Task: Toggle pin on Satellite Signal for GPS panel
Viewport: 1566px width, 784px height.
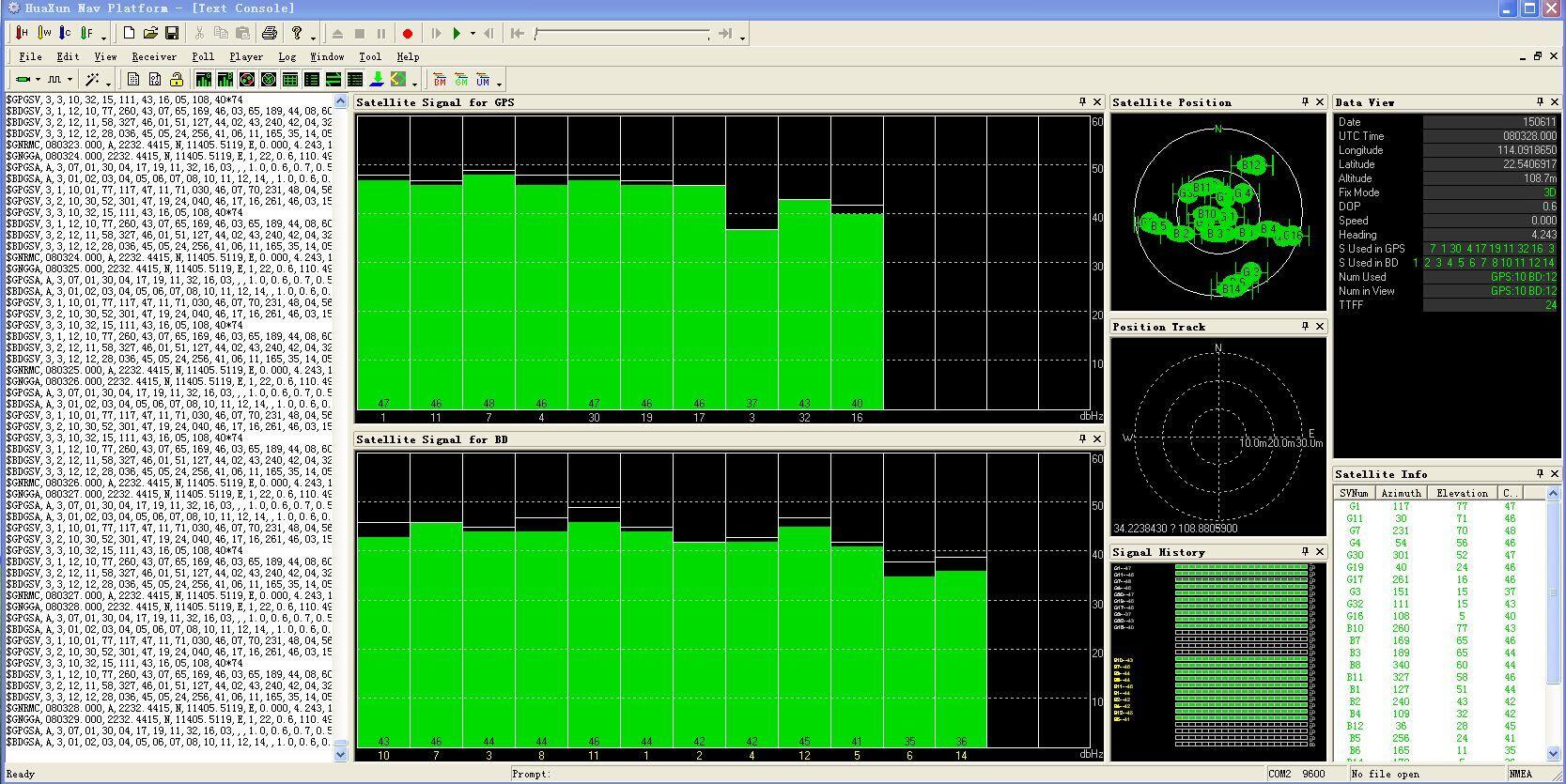Action: click(x=1082, y=101)
